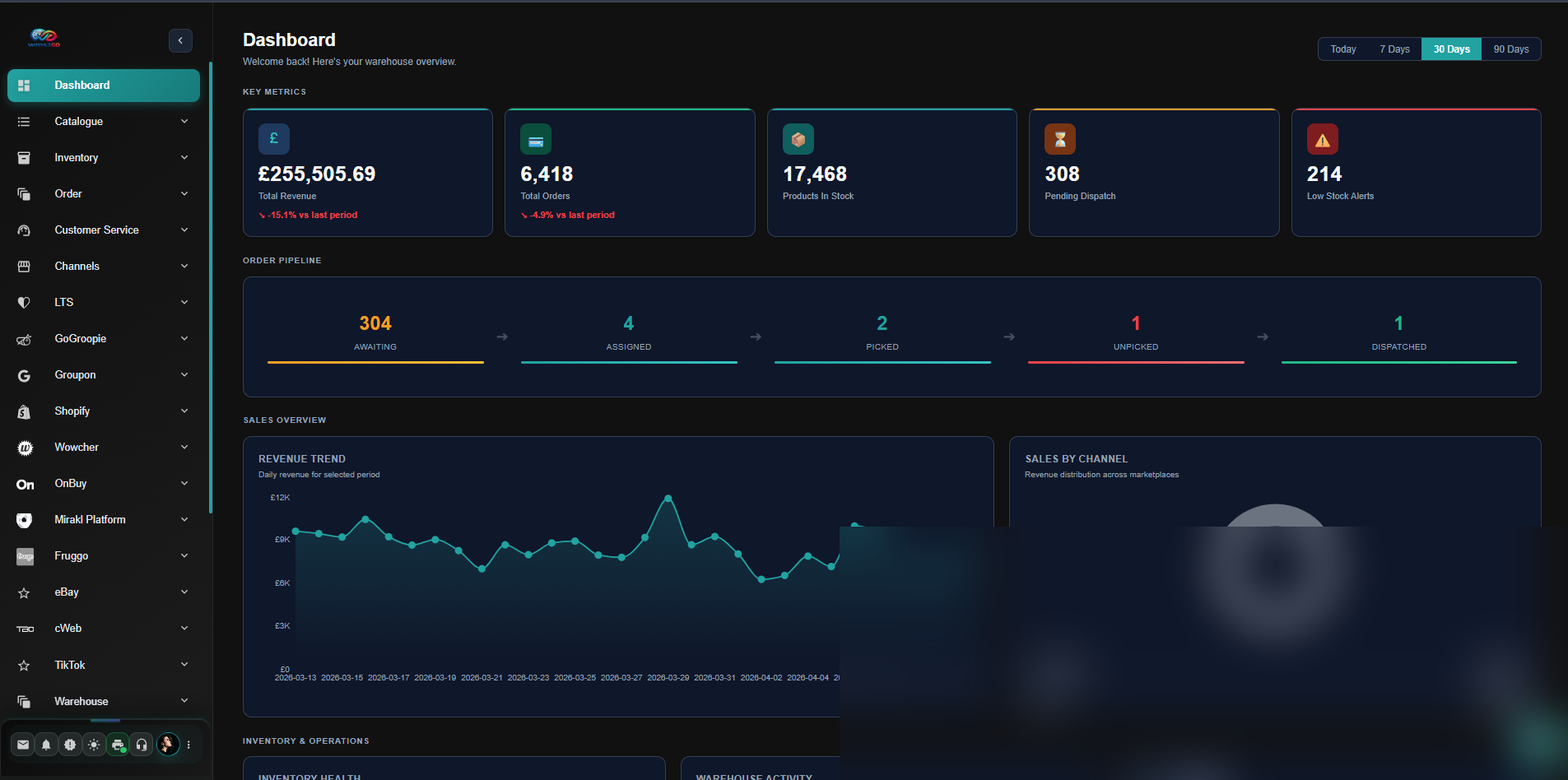Open the headset support icon
This screenshot has width=1568, height=780.
tap(142, 745)
